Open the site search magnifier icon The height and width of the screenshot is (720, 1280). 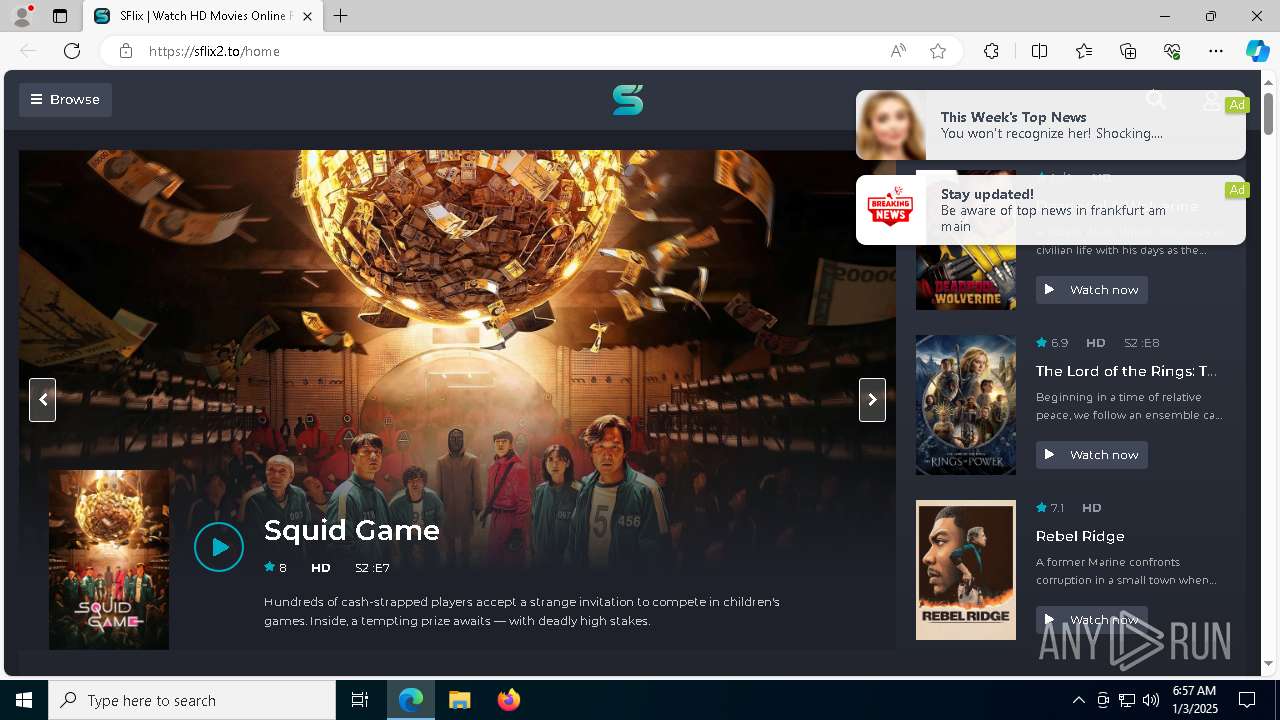(1156, 99)
